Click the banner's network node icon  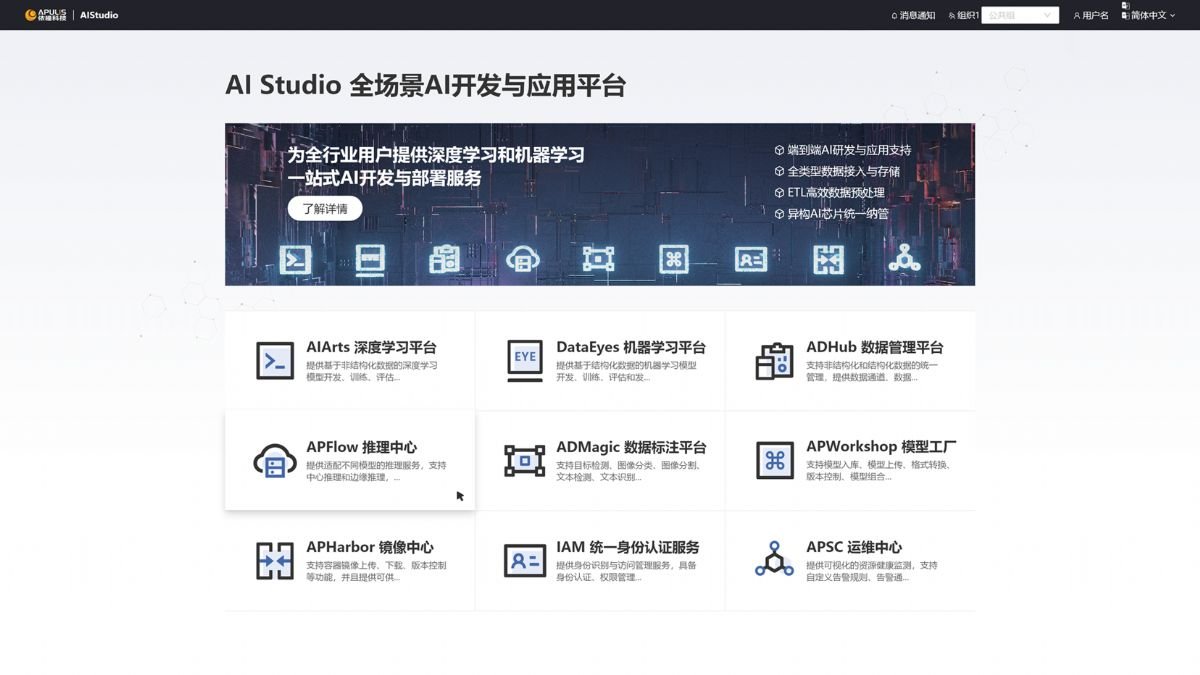click(x=905, y=259)
